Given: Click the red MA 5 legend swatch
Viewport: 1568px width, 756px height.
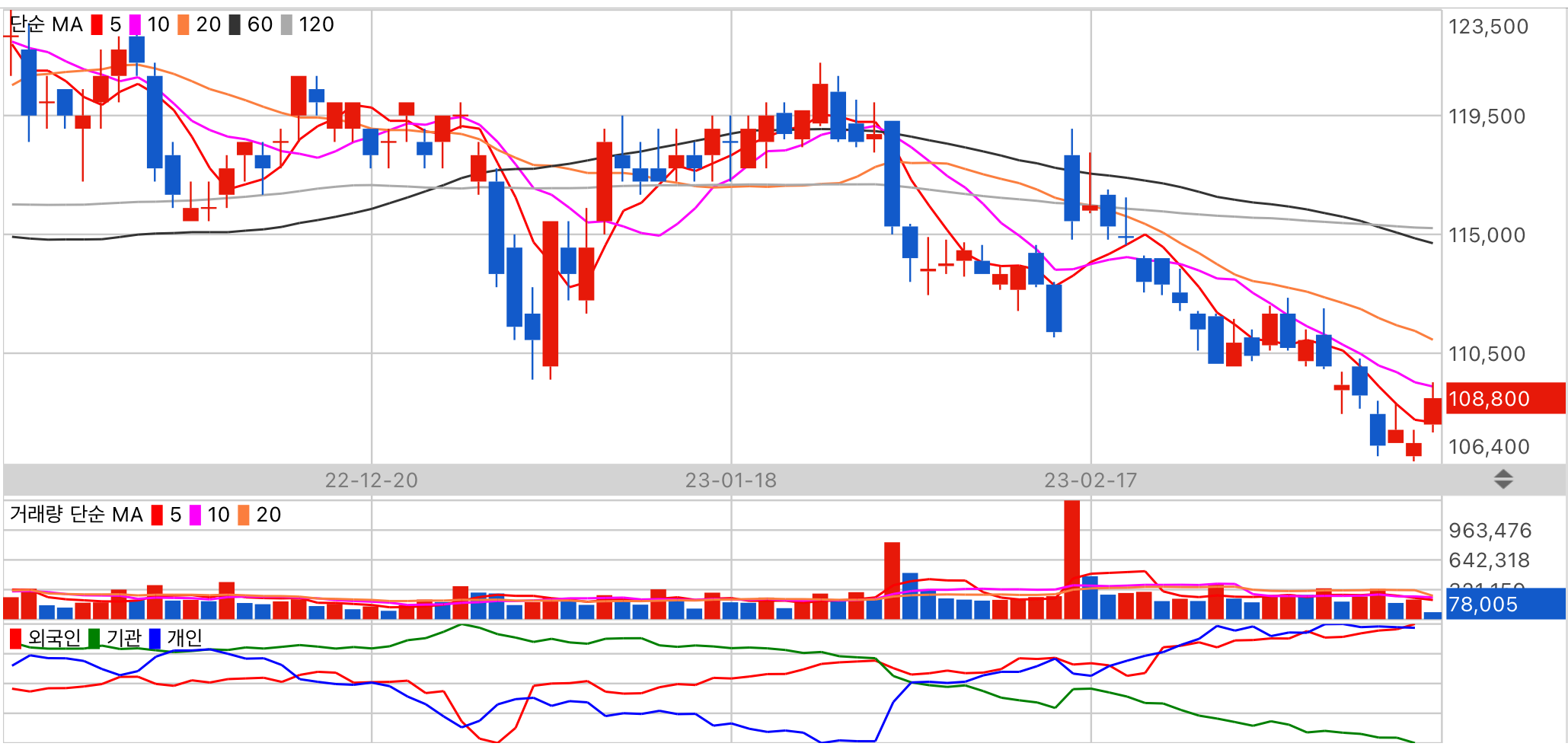Looking at the screenshot, I should click(x=97, y=25).
